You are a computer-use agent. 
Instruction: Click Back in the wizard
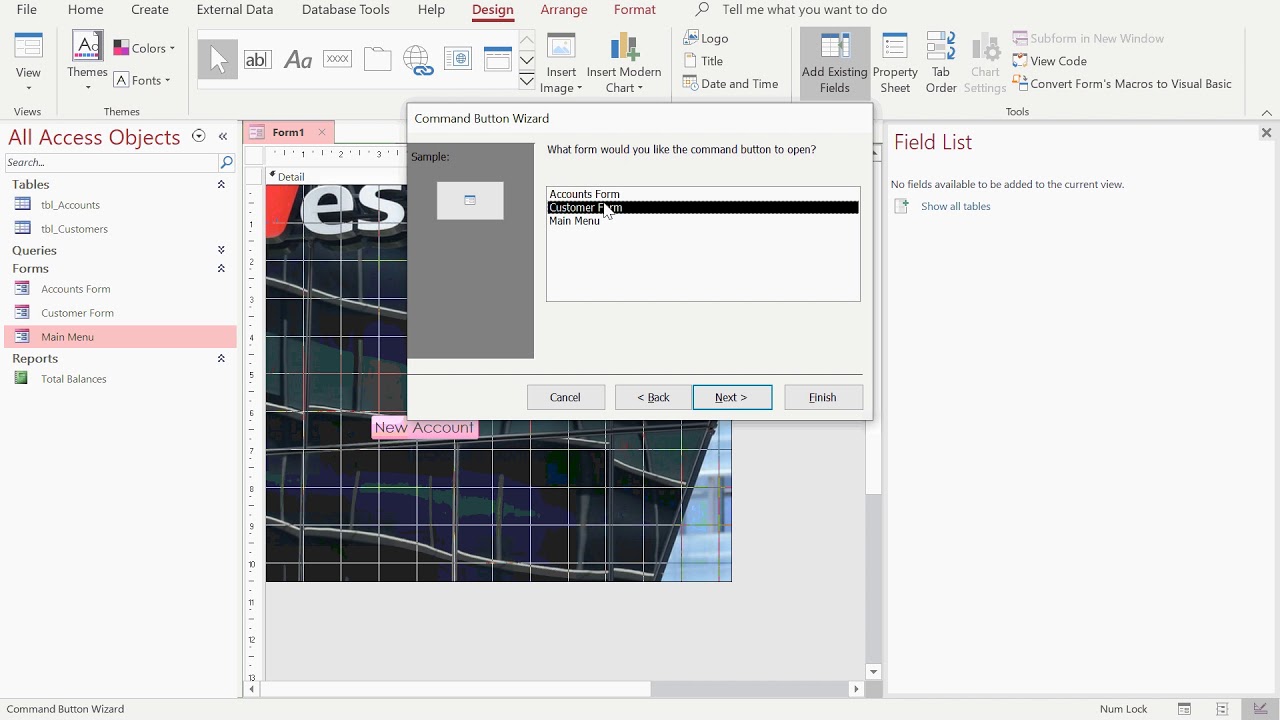(653, 397)
